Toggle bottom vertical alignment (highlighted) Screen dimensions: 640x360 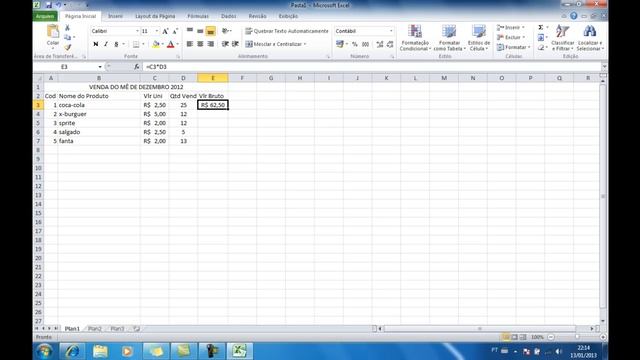pos(211,31)
